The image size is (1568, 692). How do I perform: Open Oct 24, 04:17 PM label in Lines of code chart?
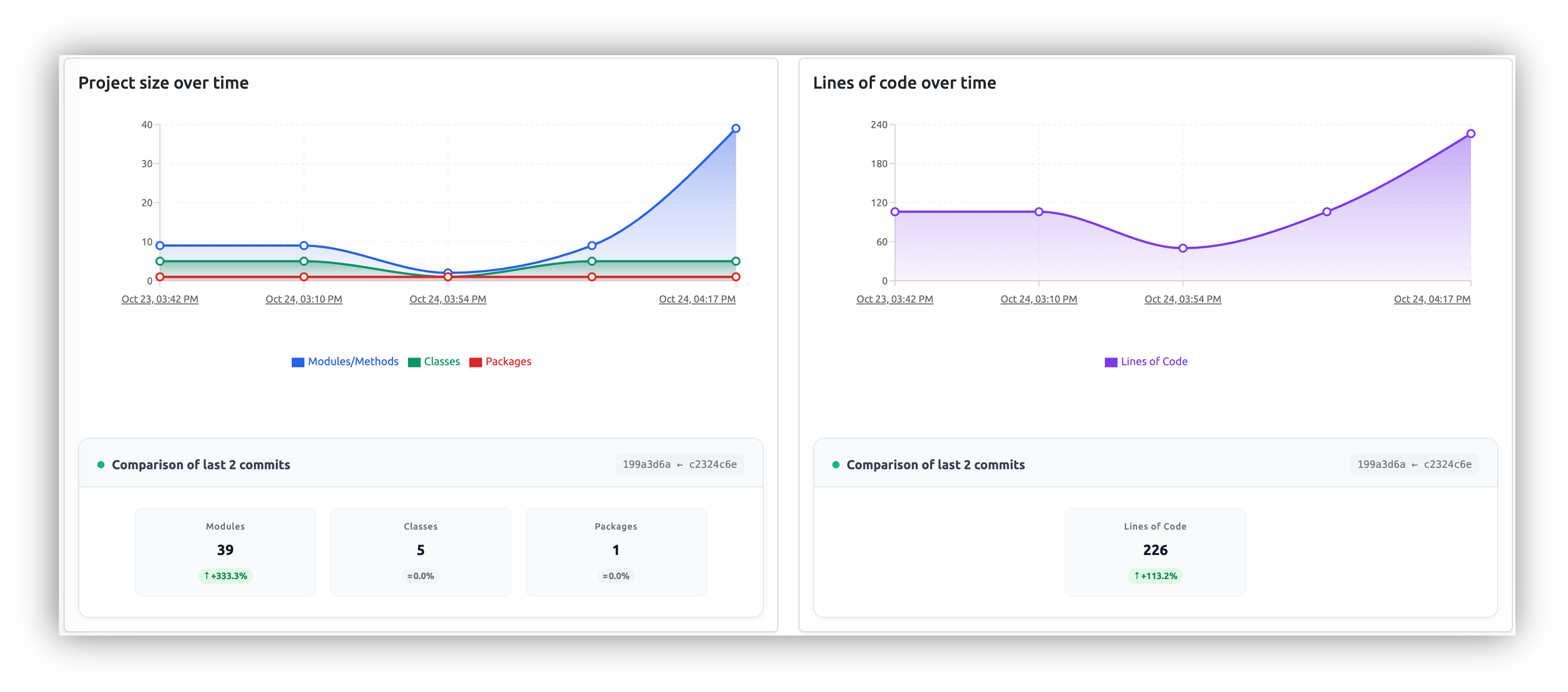point(1431,300)
